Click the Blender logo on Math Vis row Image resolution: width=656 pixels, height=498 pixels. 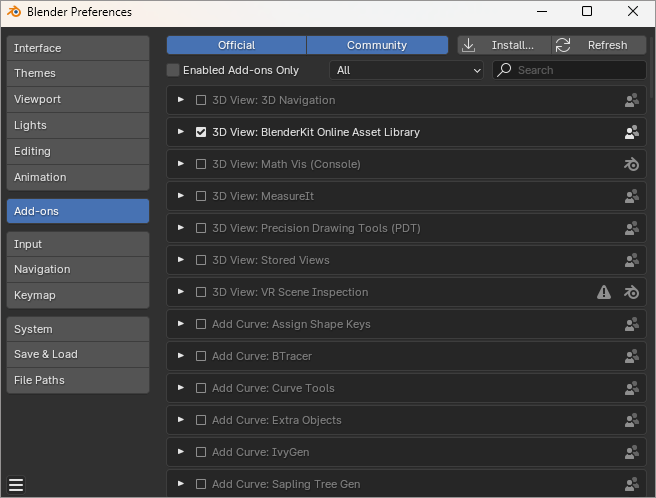pyautogui.click(x=631, y=164)
